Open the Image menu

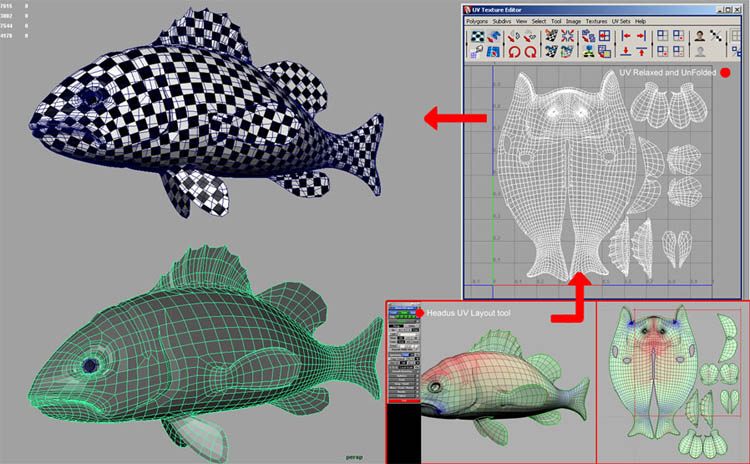[574, 22]
